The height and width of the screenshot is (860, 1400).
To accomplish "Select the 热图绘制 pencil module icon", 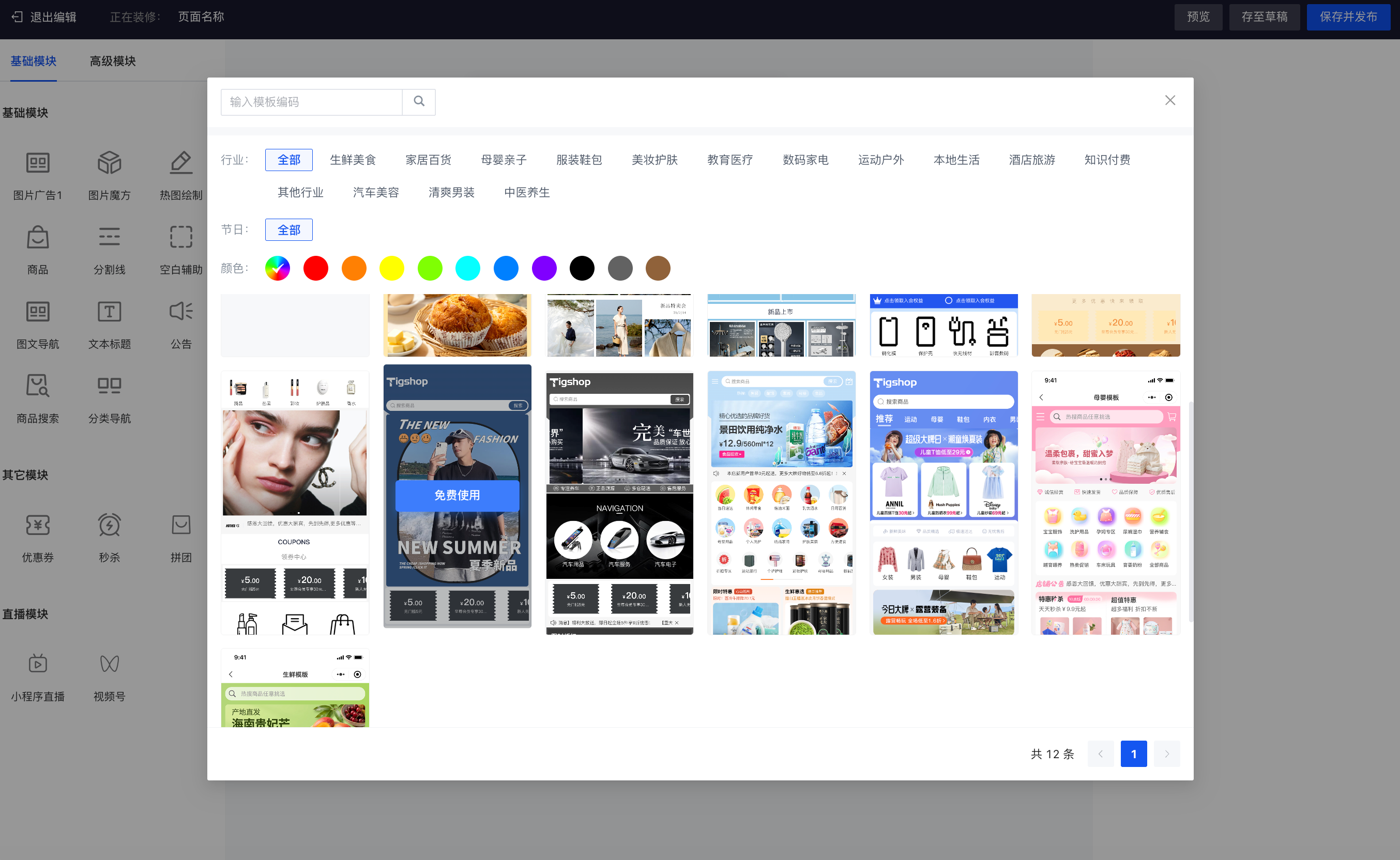I will [181, 163].
